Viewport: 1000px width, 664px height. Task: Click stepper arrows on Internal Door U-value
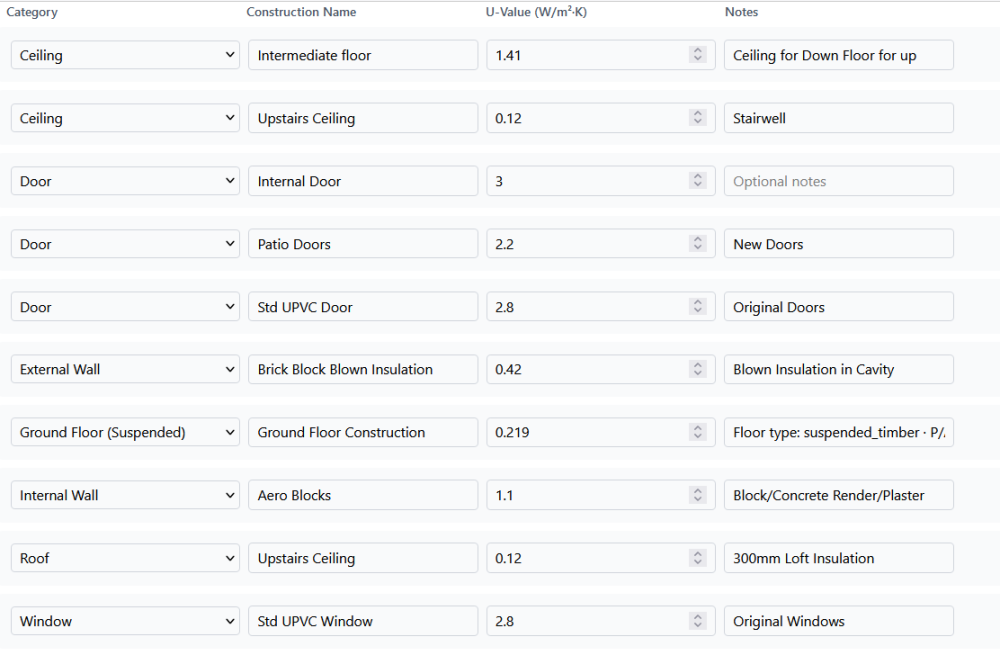(698, 181)
